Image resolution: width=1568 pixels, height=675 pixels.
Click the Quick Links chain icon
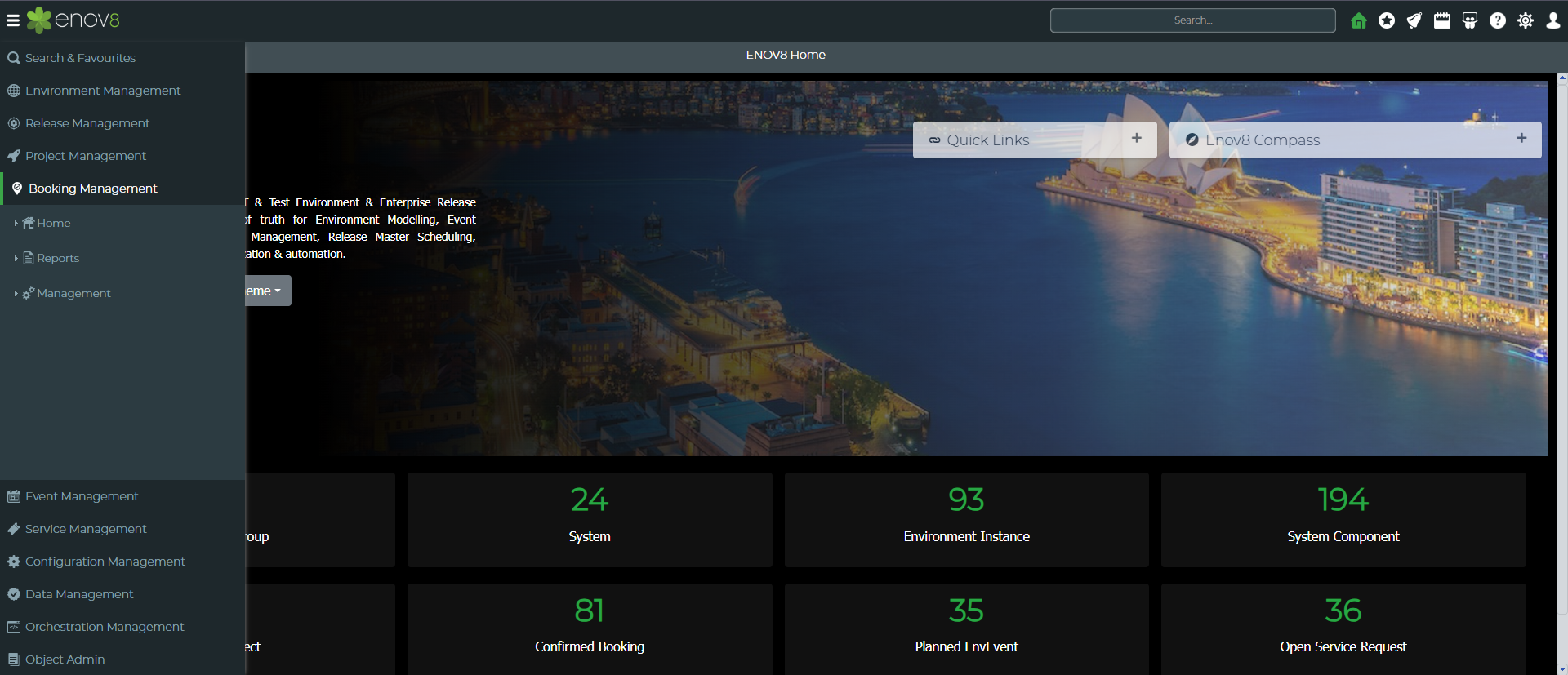[x=934, y=140]
